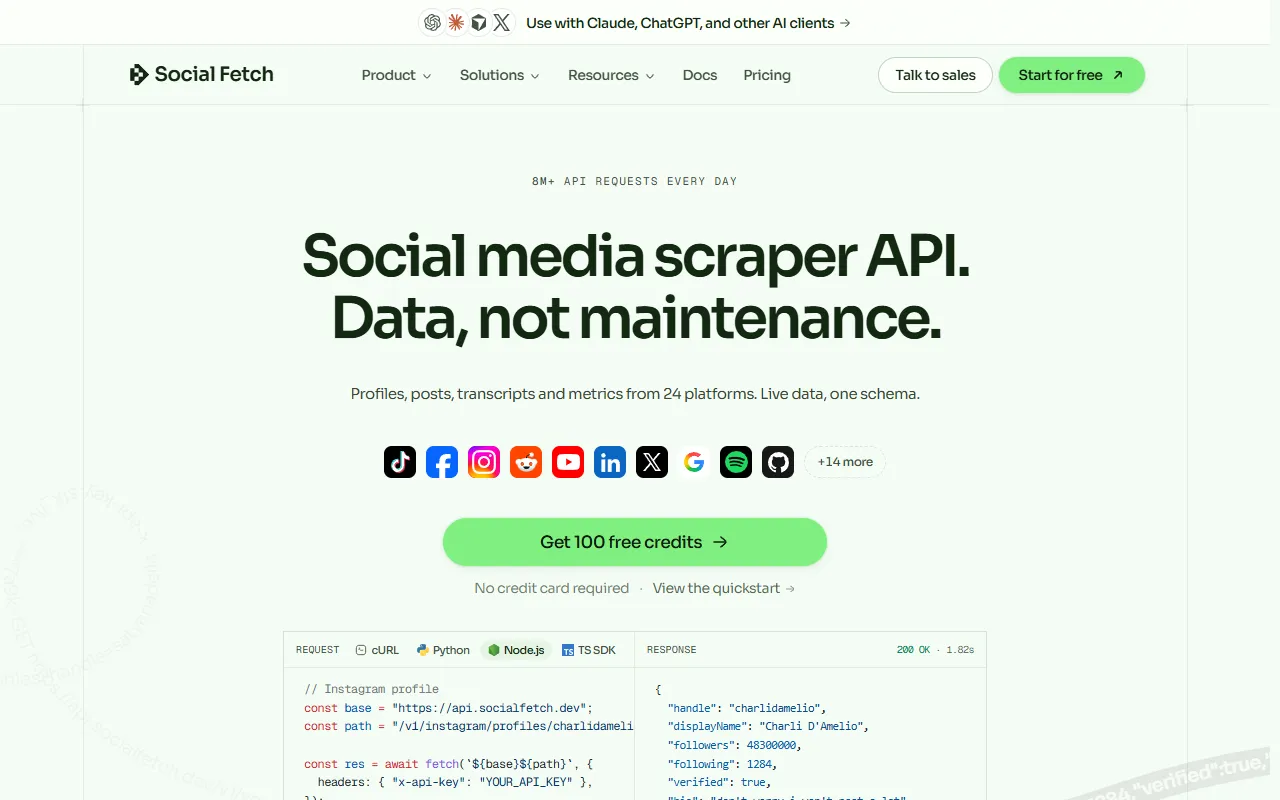Image resolution: width=1280 pixels, height=800 pixels.
Task: Click the Instagram platform icon
Action: tap(484, 462)
